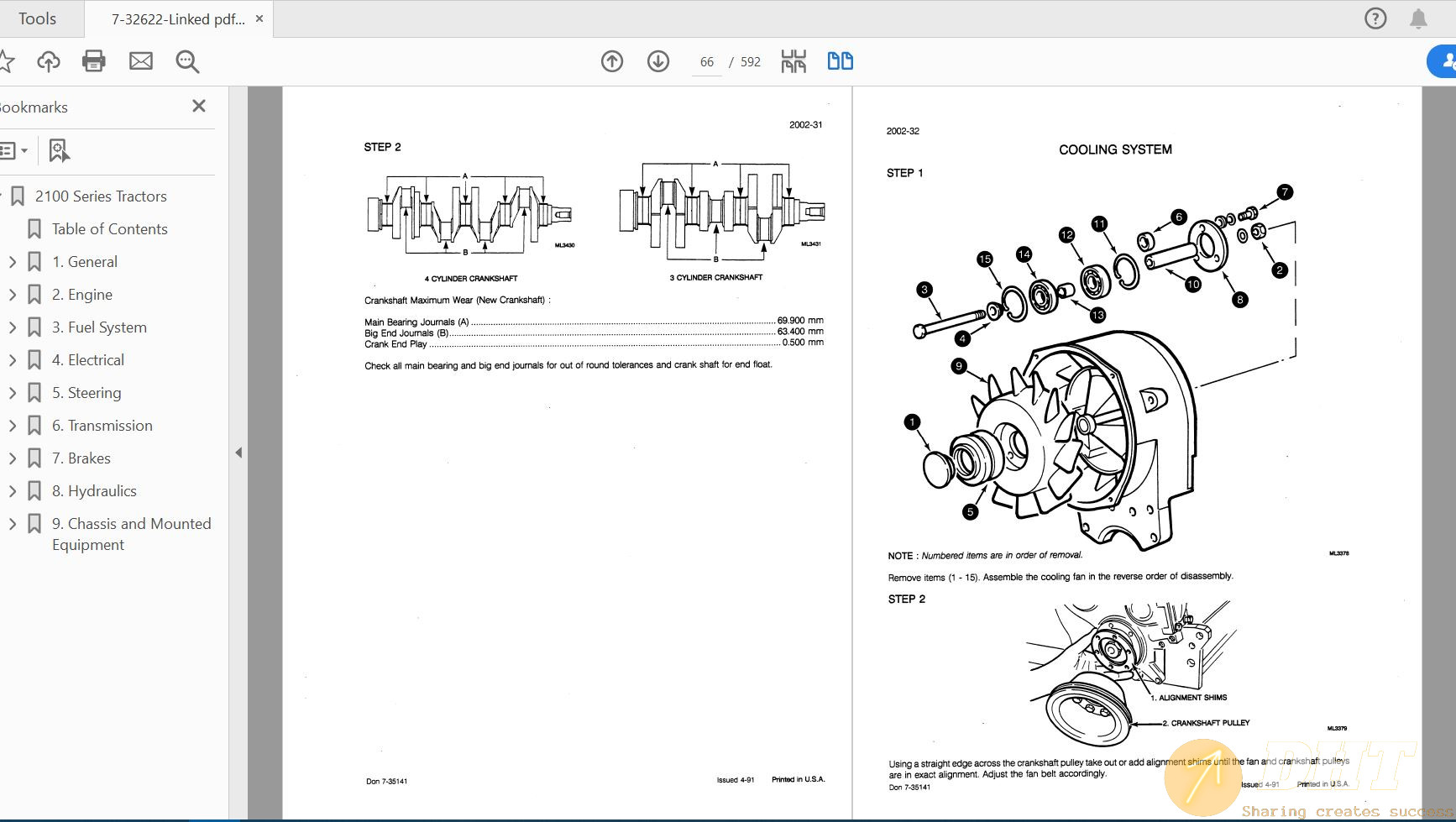
Task: Select the 7-32622-Linked pdf tab
Action: pyautogui.click(x=177, y=18)
